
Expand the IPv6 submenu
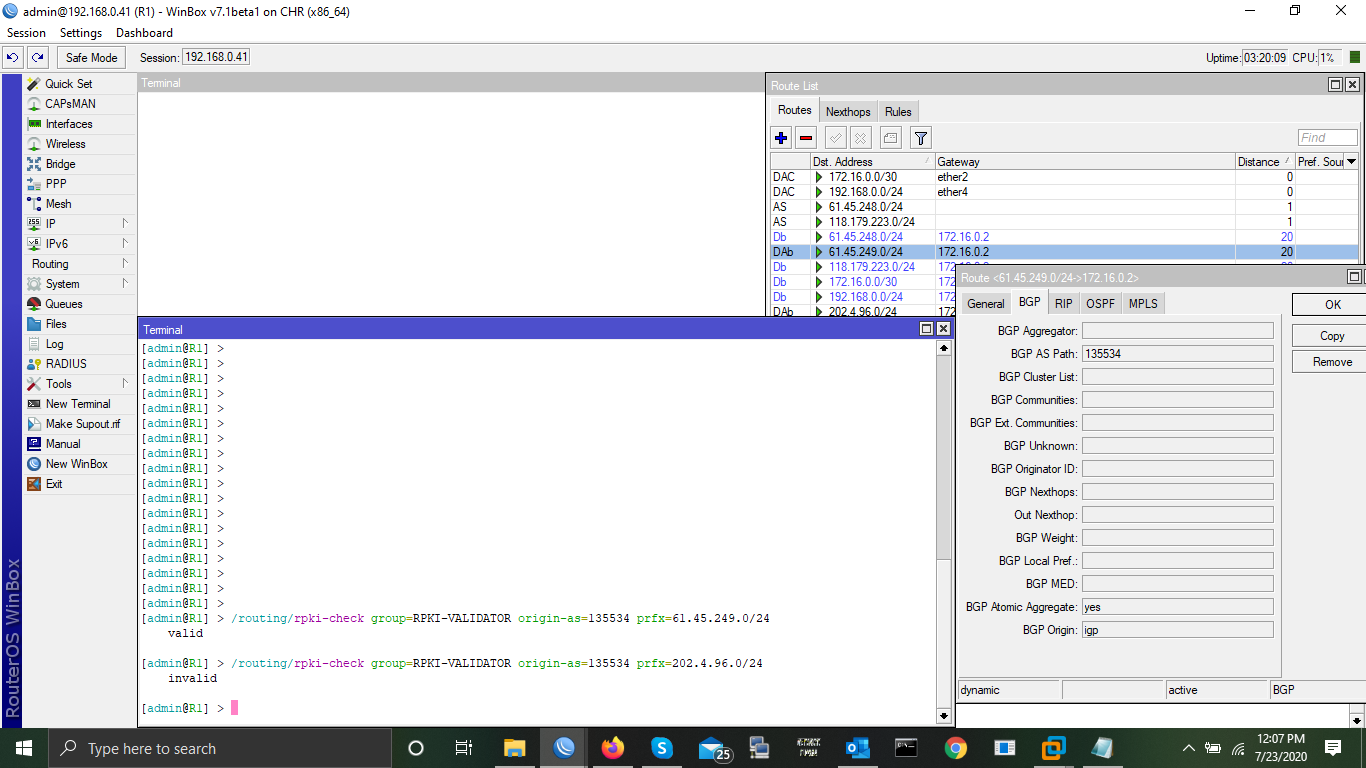pyautogui.click(x=125, y=244)
